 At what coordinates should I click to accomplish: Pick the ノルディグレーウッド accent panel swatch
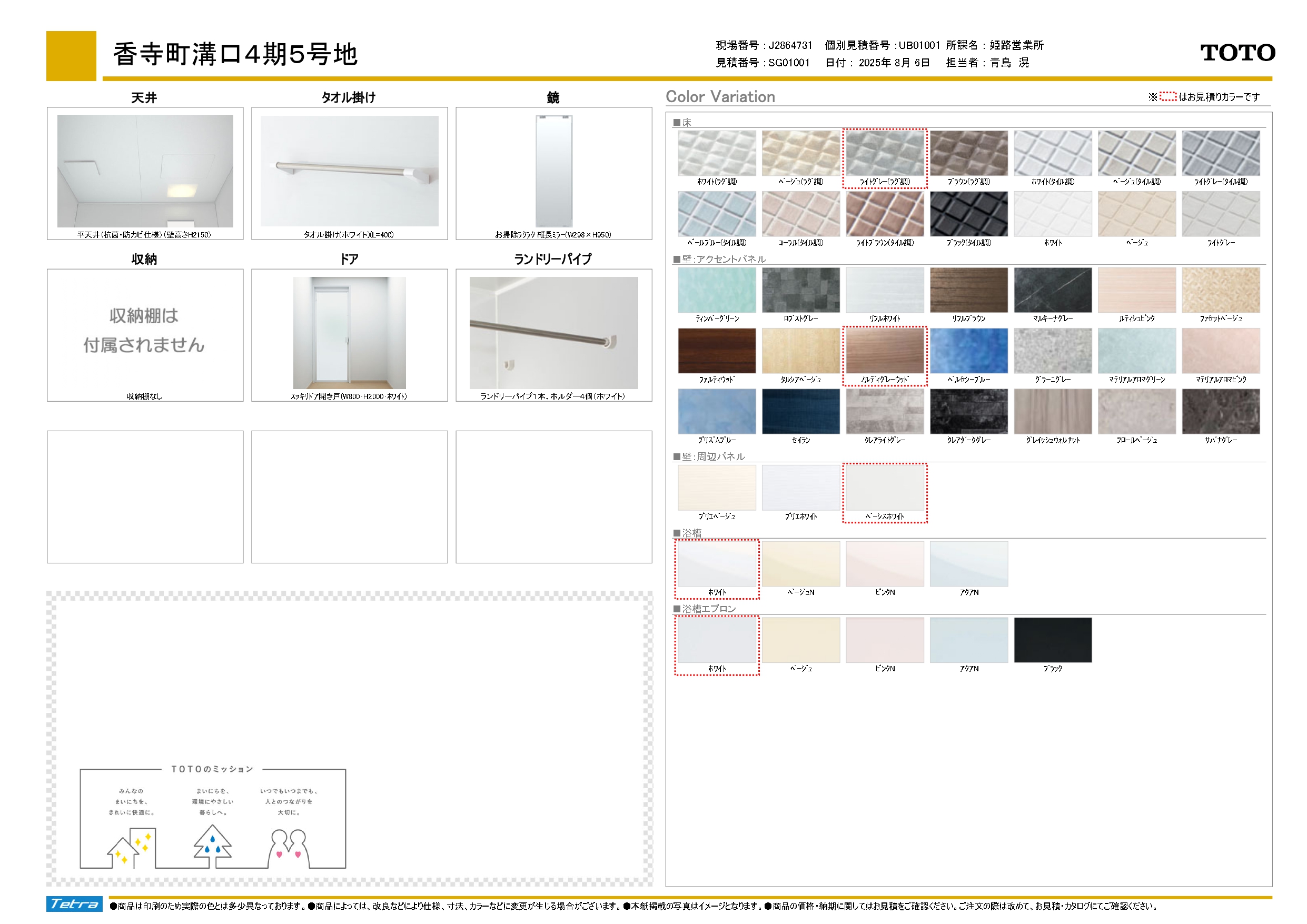coord(885,351)
